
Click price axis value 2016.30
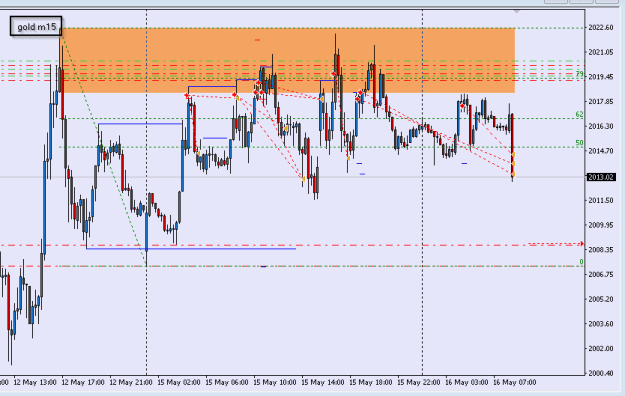pyautogui.click(x=601, y=126)
